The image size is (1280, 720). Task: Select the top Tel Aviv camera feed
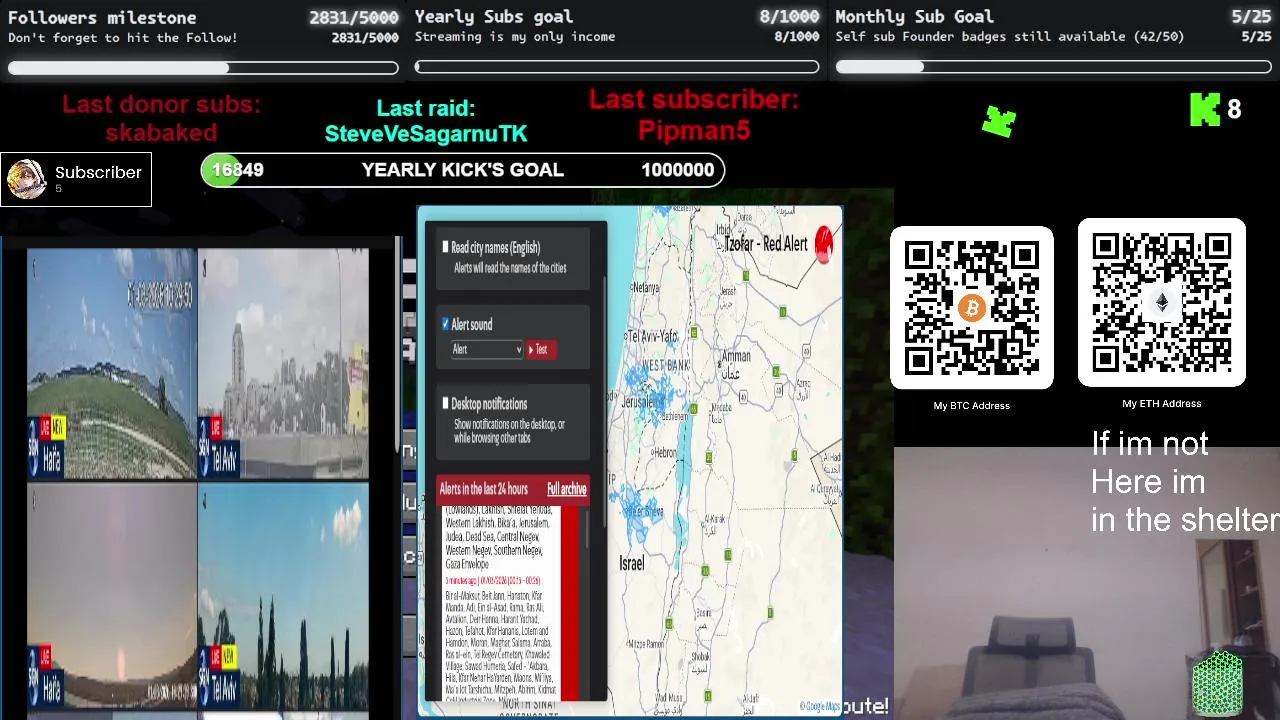(x=284, y=364)
